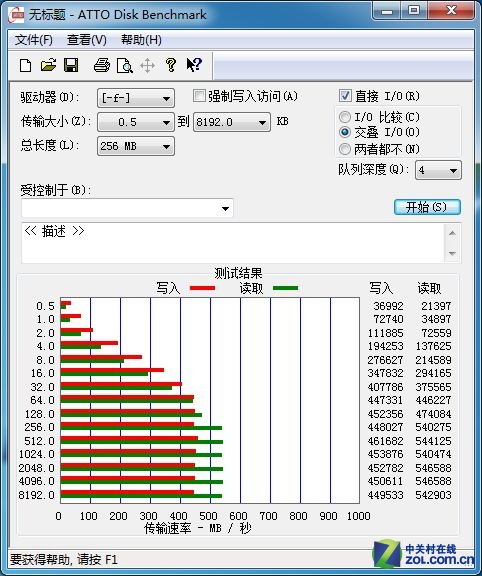Click the green 读取 legend swatch
The height and width of the screenshot is (576, 482).
[285, 288]
